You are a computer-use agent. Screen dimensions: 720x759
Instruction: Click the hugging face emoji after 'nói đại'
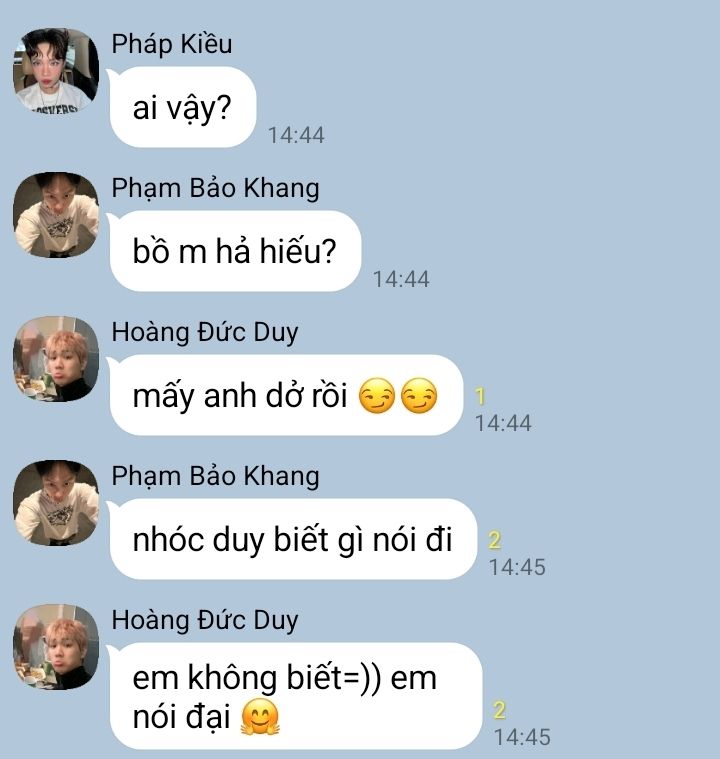click(x=260, y=717)
